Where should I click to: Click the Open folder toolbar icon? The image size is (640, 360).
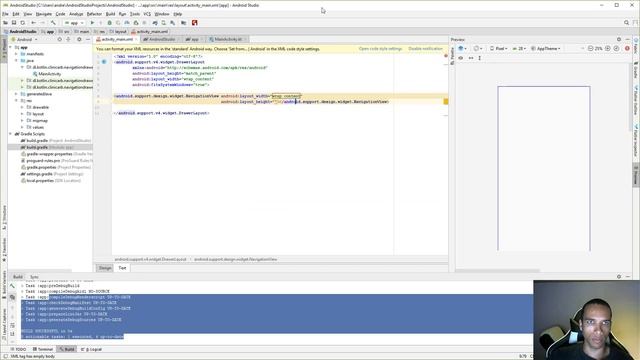(x=5, y=23)
